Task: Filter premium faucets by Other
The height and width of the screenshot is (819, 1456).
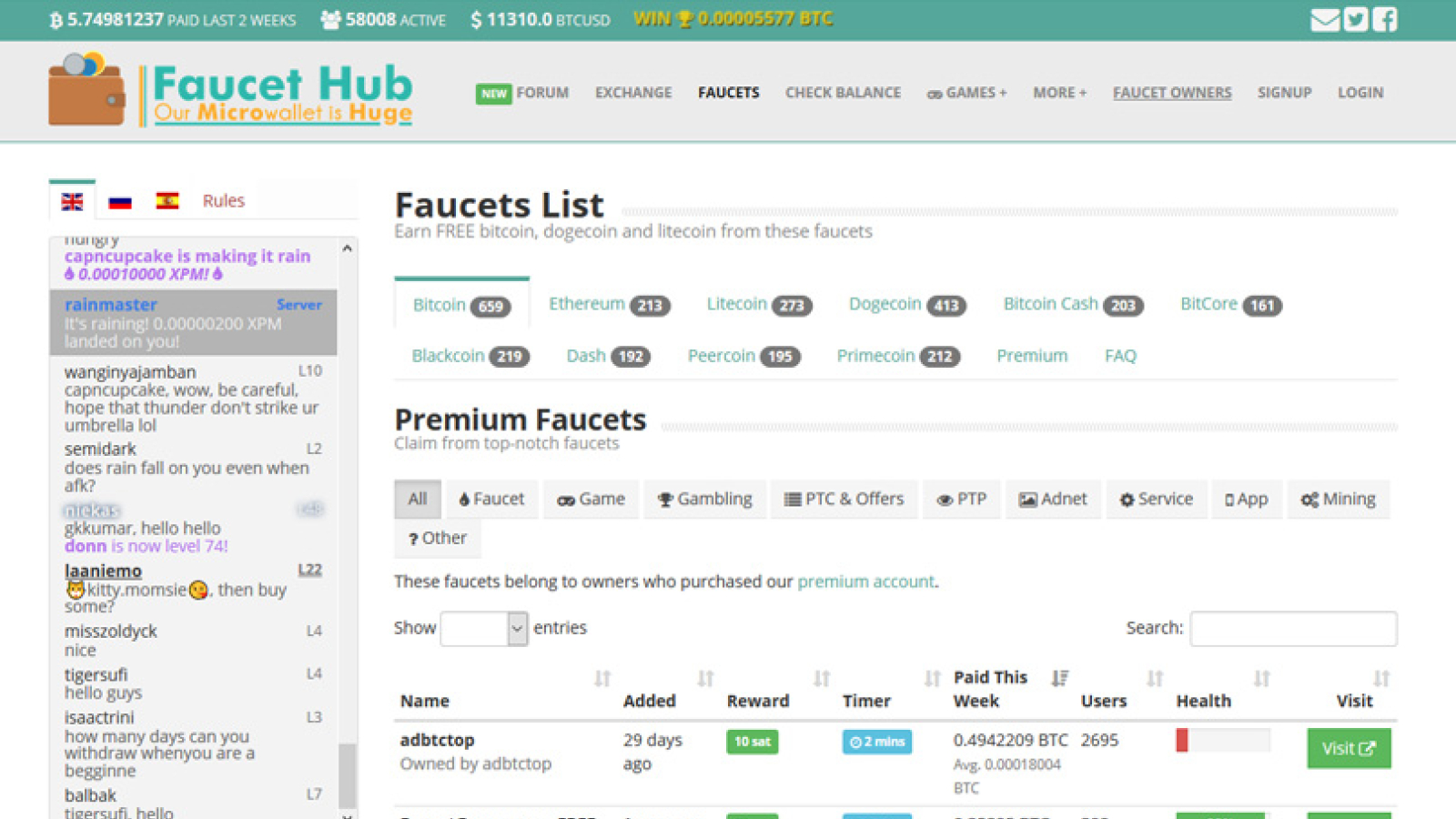Action: coord(438,538)
